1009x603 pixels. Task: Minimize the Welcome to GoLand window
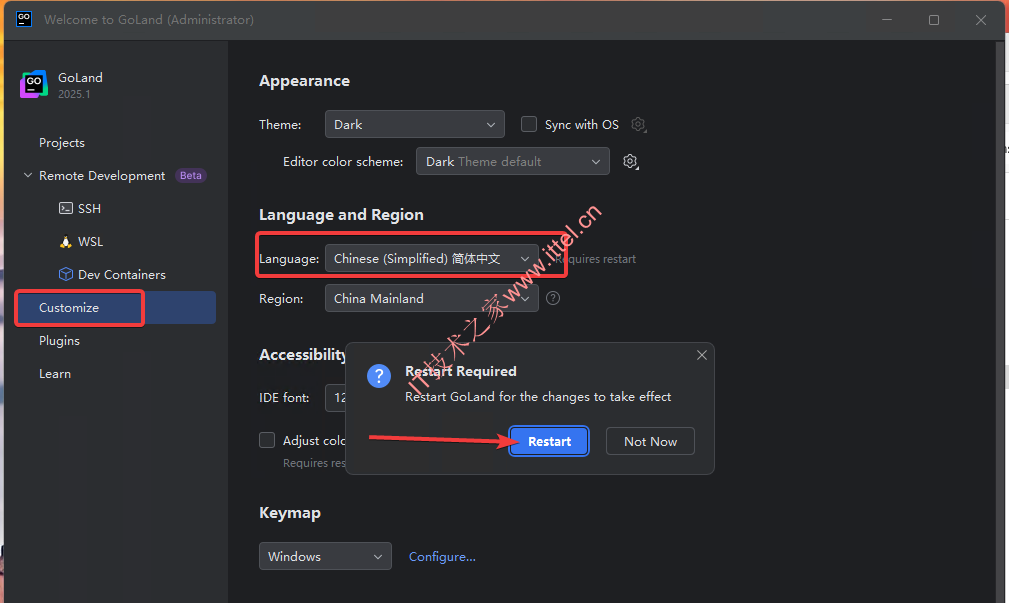pos(887,20)
